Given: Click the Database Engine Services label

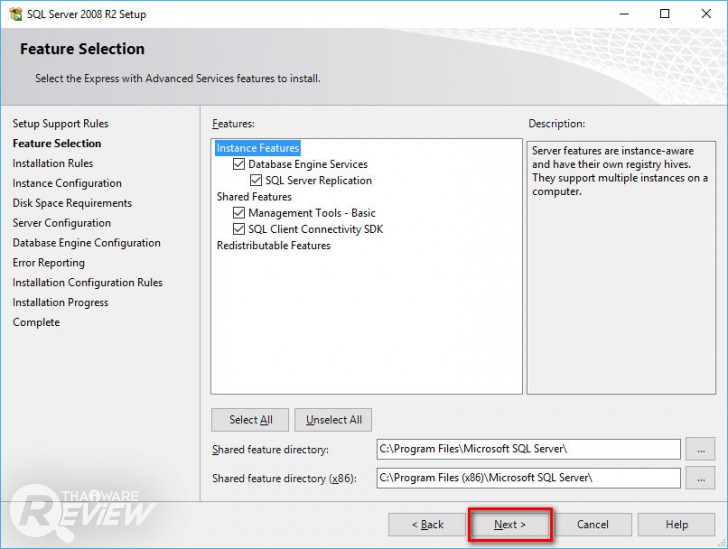Looking at the screenshot, I should pos(308,164).
